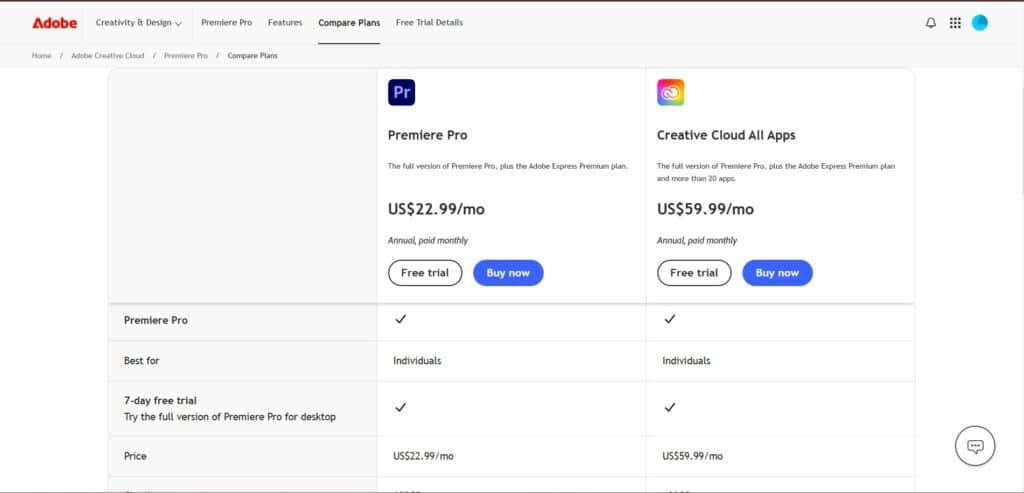The image size is (1024, 493).
Task: Click the Premiere Pro plan description text
Action: [508, 167]
